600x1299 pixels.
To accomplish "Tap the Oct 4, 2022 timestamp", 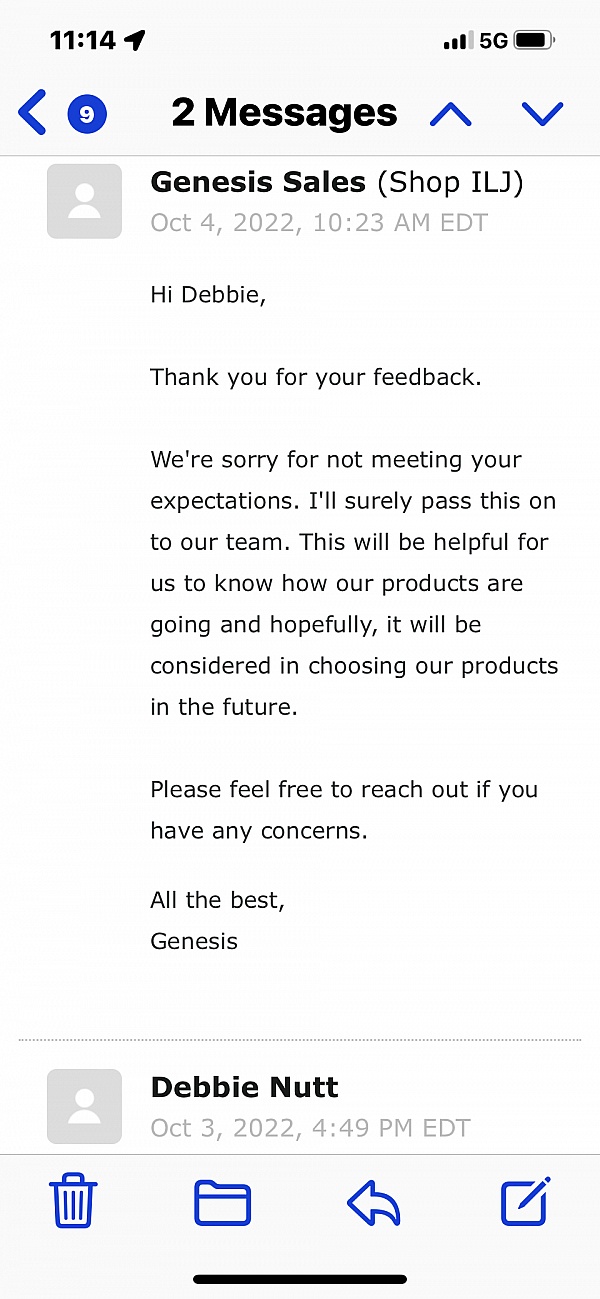I will pos(319,222).
